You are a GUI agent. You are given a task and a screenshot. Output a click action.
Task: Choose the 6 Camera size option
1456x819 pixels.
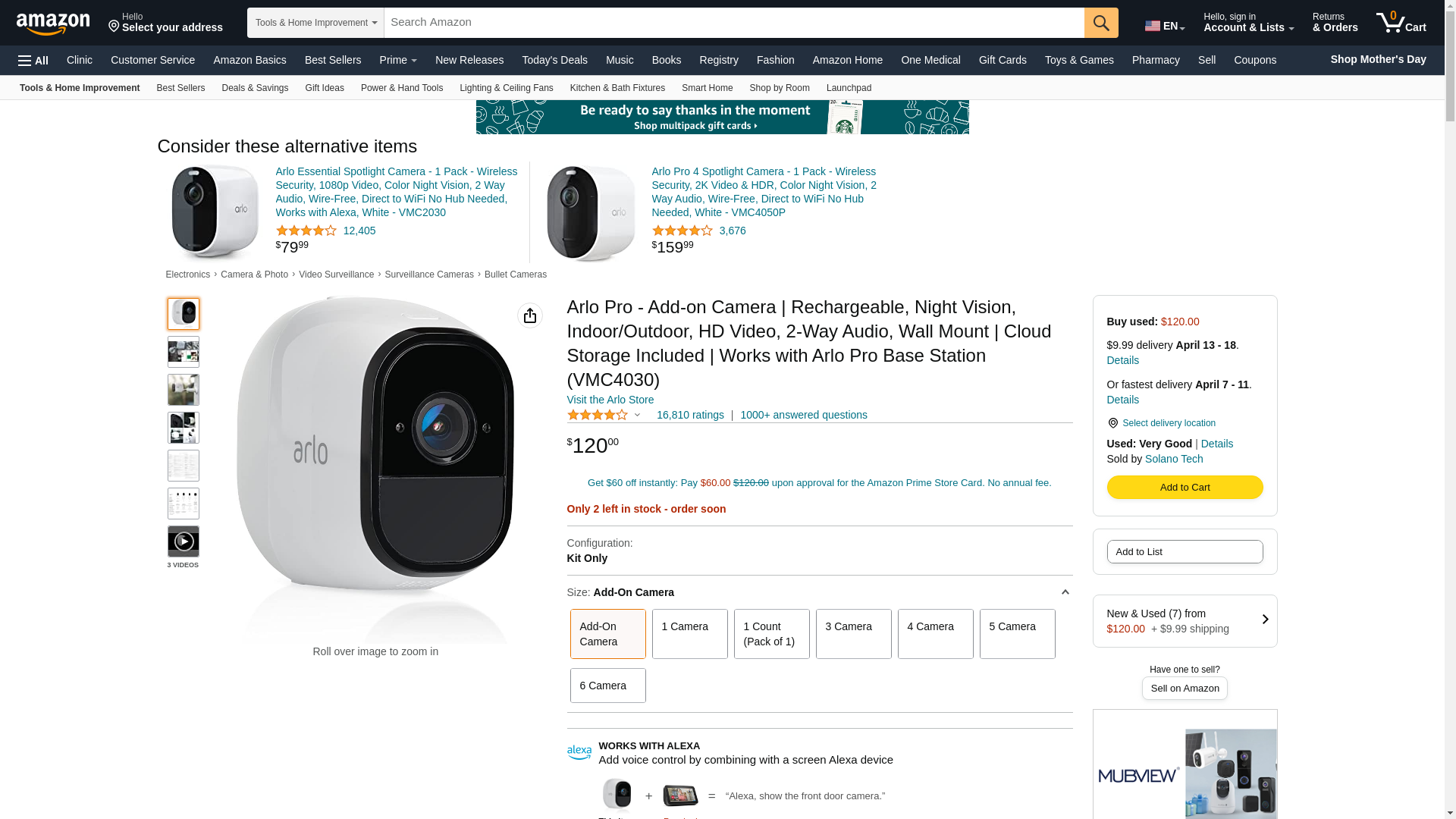(607, 686)
